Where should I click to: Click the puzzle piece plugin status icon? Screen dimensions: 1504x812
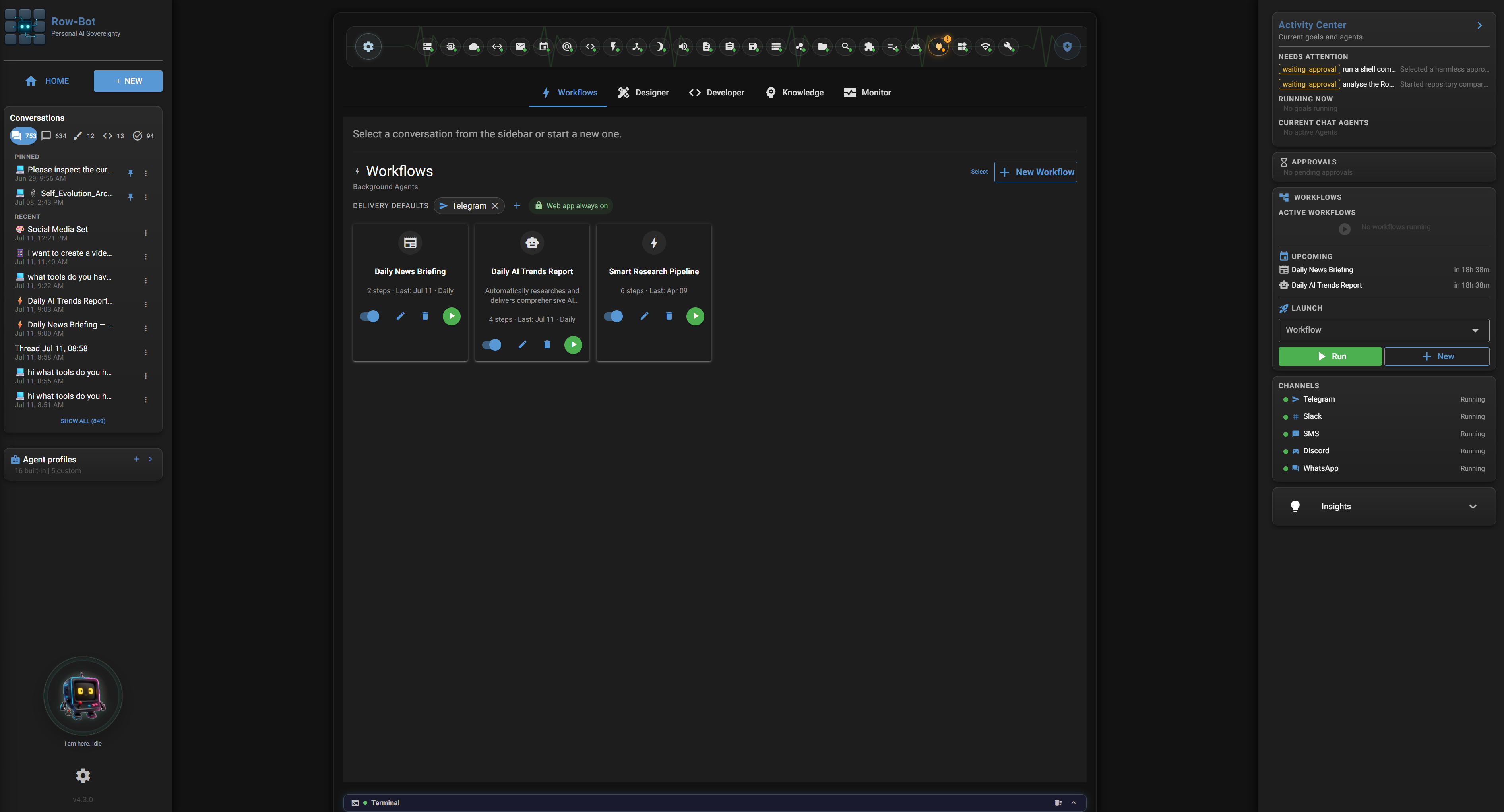tap(869, 47)
